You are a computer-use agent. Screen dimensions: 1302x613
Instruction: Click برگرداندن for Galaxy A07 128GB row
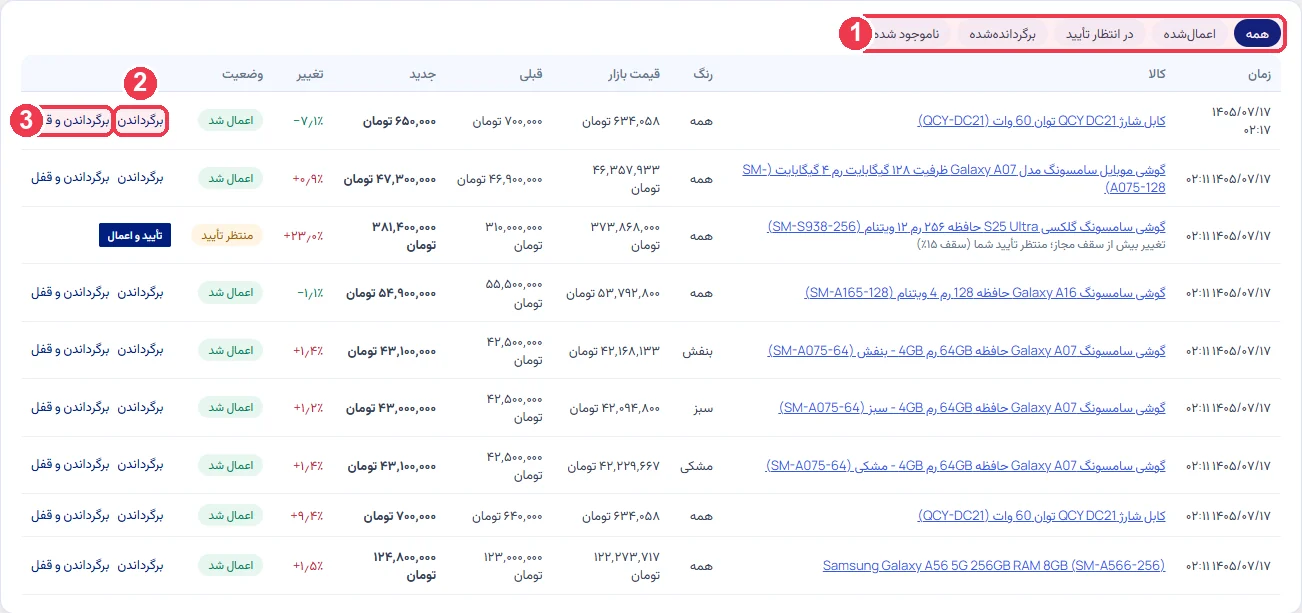[x=140, y=178]
